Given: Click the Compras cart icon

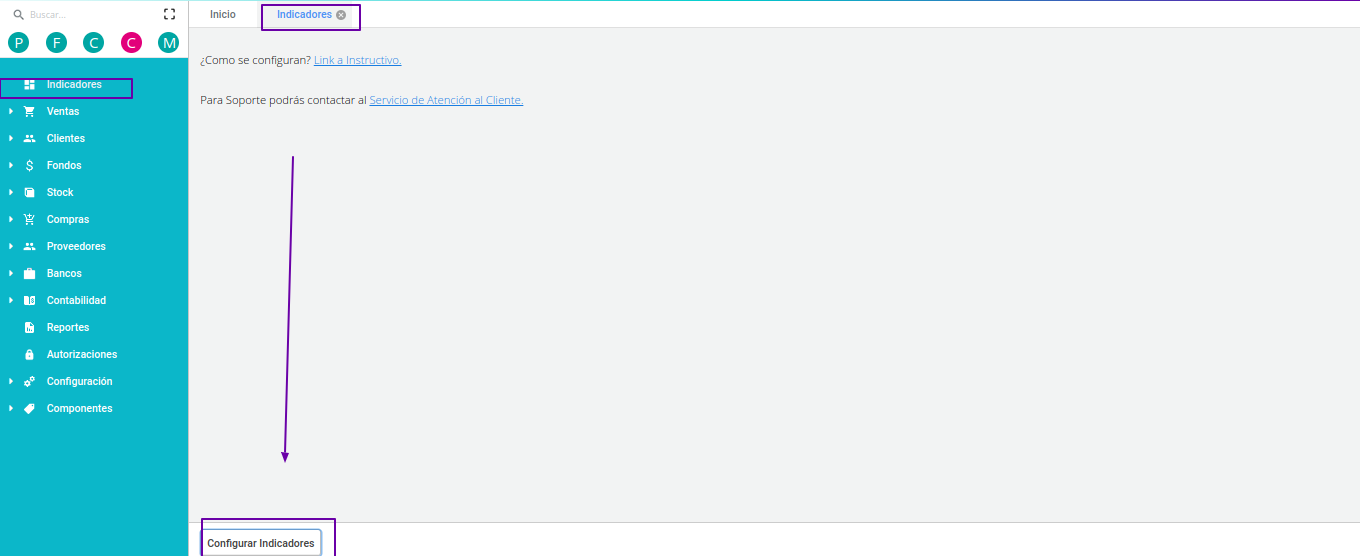Looking at the screenshot, I should click(29, 220).
